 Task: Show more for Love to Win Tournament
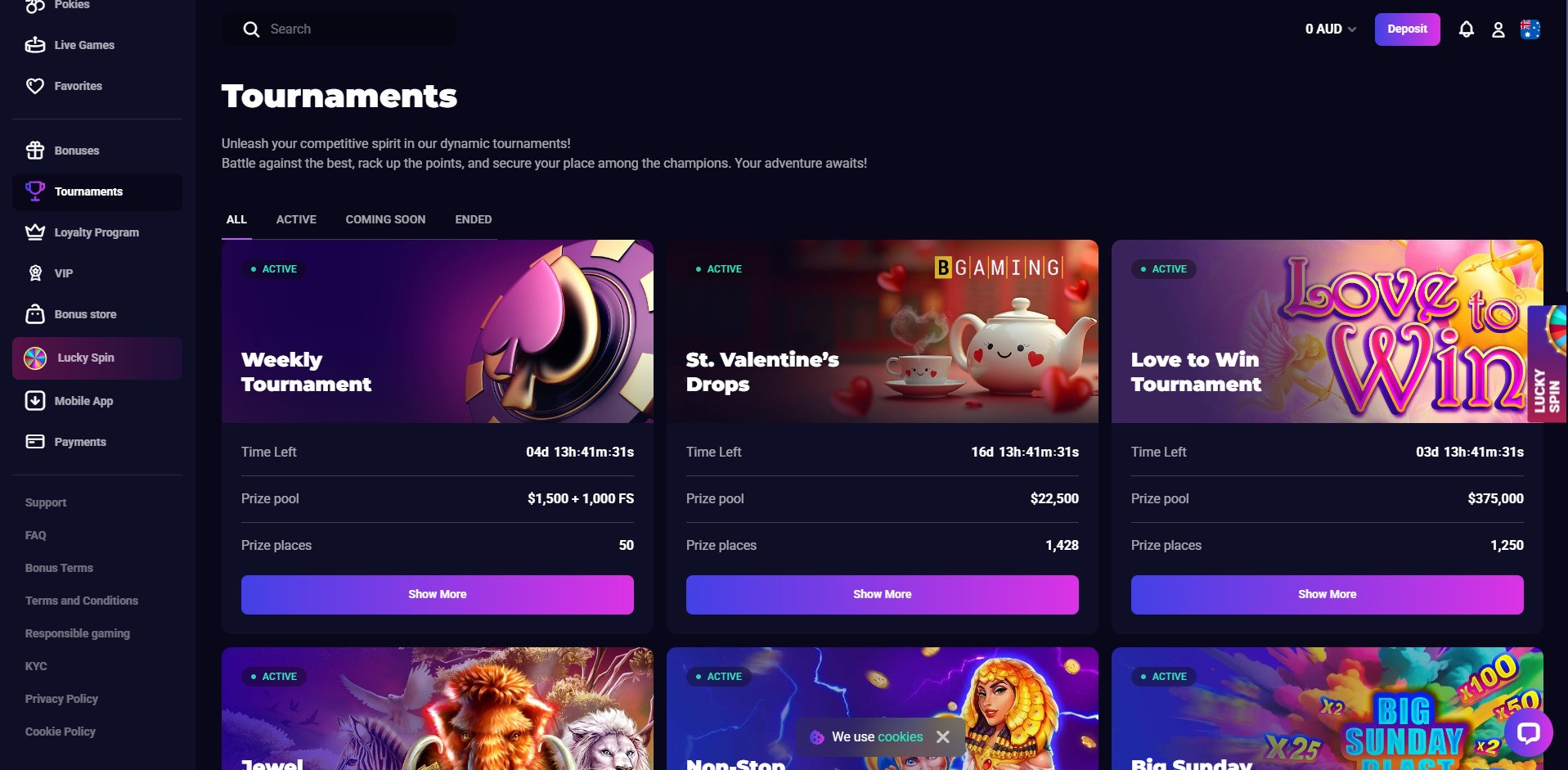[x=1327, y=594]
